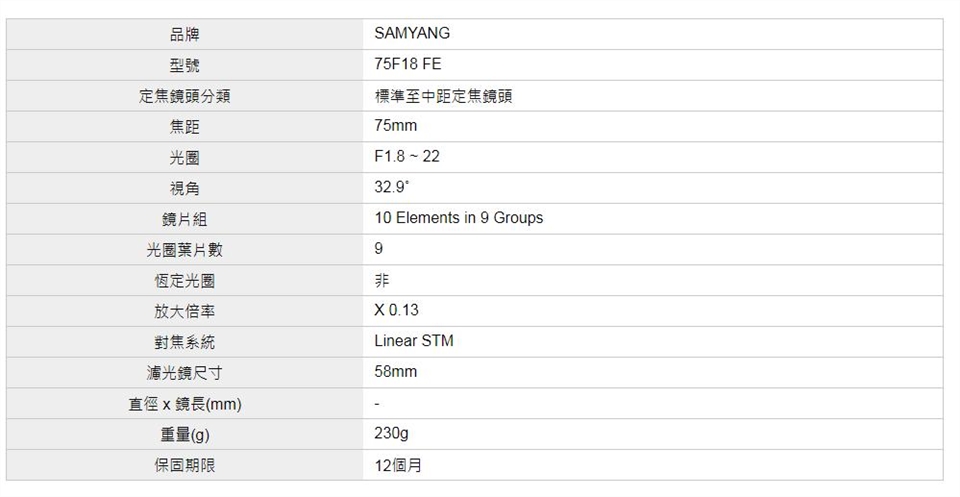Click the 直徑 x 鏡長(mm) label

coord(186,404)
